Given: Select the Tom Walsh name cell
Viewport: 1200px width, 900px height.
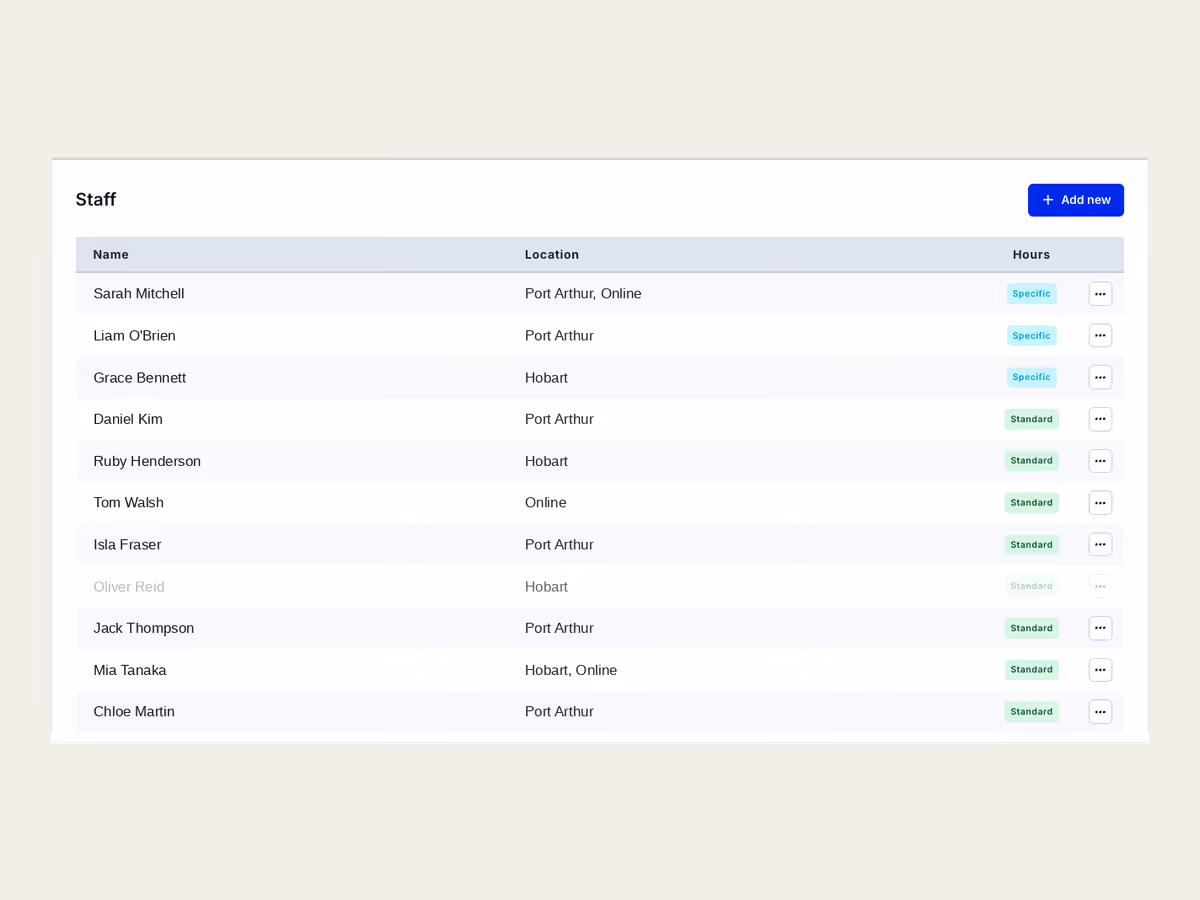Looking at the screenshot, I should (x=128, y=503).
